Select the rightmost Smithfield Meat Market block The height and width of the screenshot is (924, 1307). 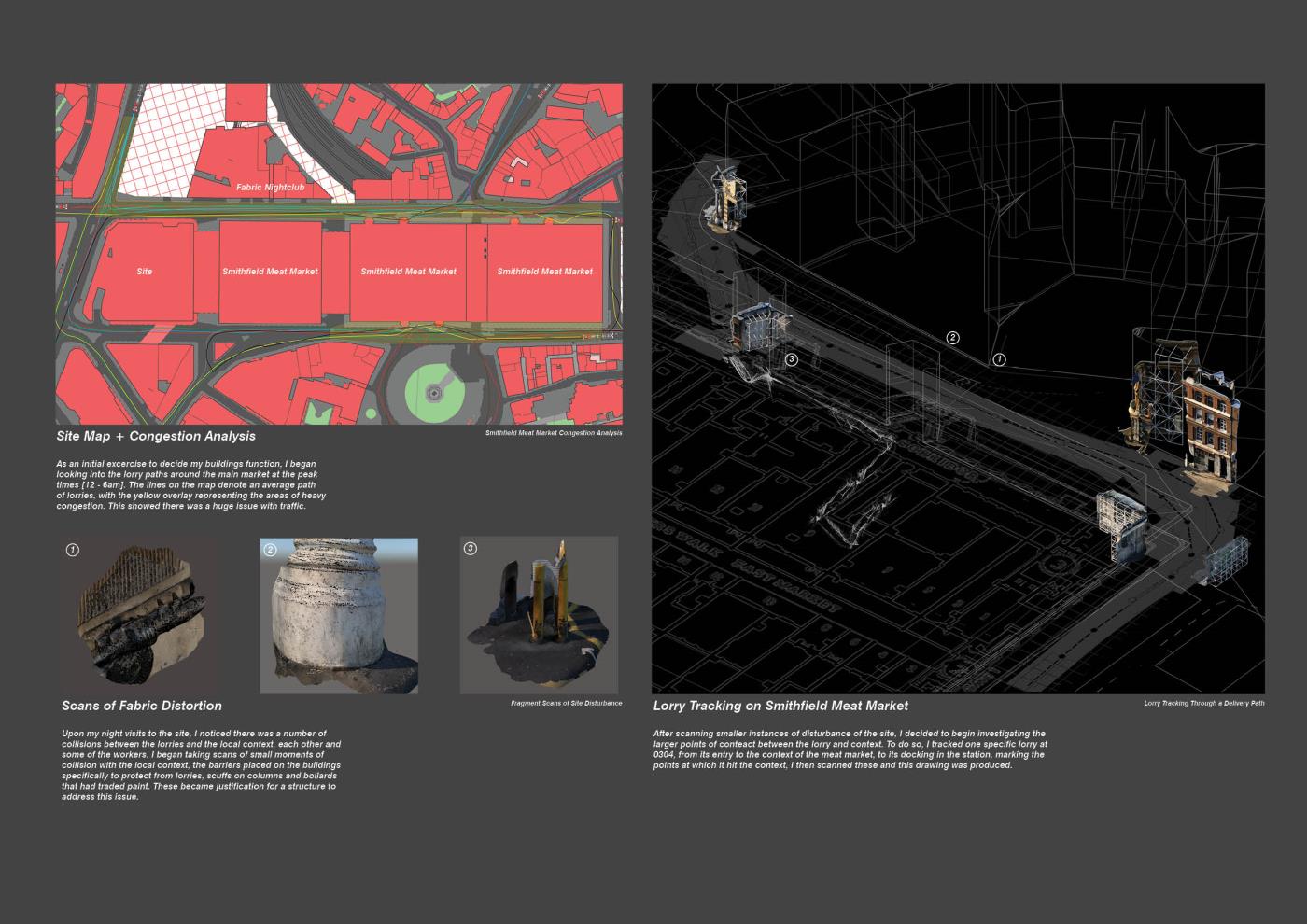click(544, 272)
